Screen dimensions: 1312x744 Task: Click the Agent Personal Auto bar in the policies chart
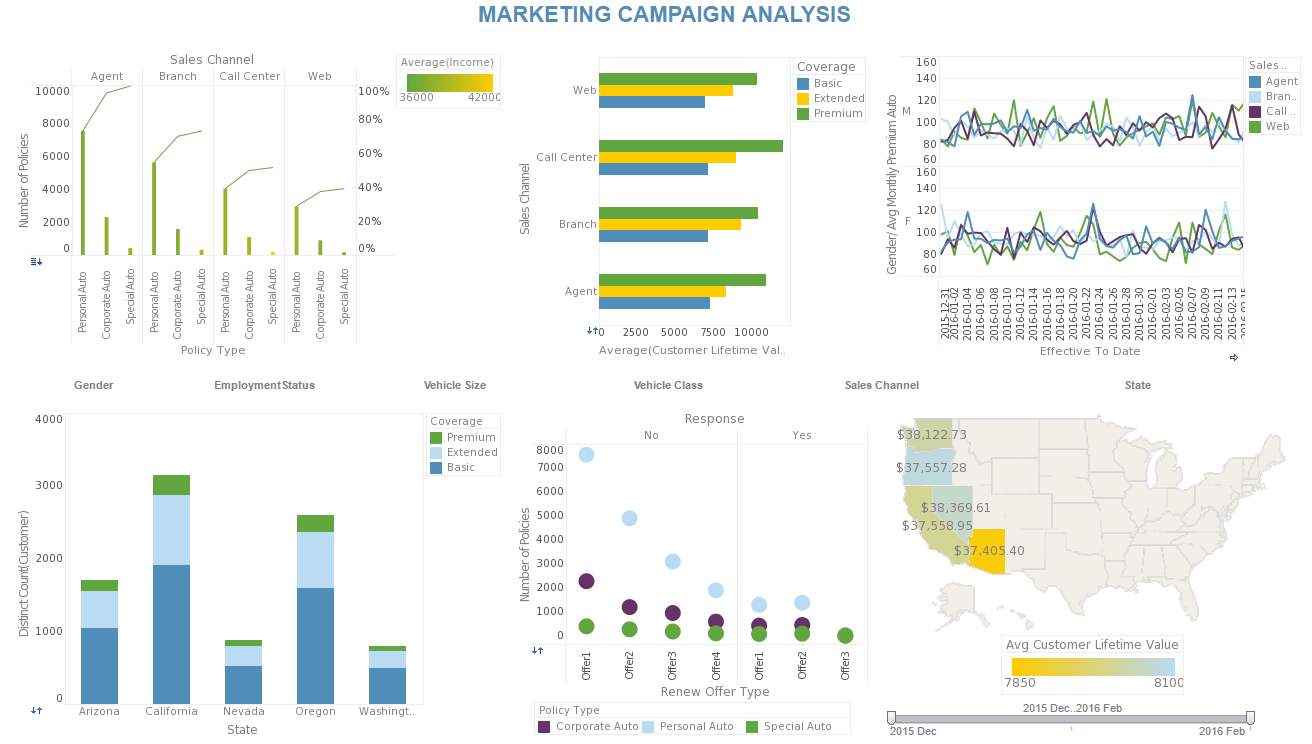[83, 193]
